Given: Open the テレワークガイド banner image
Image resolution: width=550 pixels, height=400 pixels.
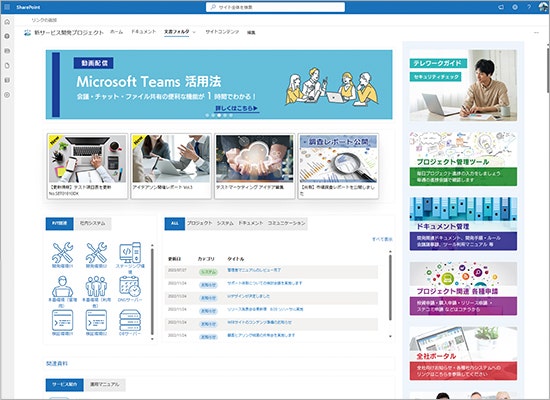Looking at the screenshot, I should (x=463, y=86).
